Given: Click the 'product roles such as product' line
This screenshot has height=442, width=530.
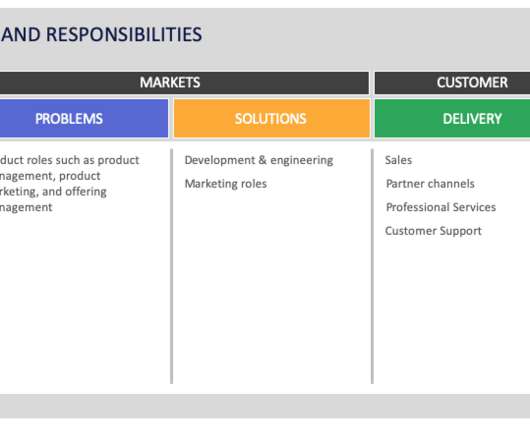Looking at the screenshot, I should click(x=70, y=160).
